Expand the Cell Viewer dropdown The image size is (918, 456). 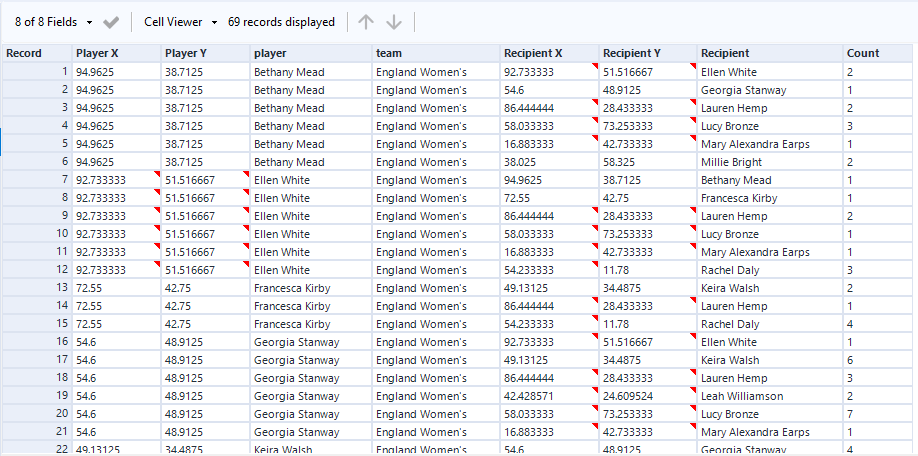tap(180, 22)
